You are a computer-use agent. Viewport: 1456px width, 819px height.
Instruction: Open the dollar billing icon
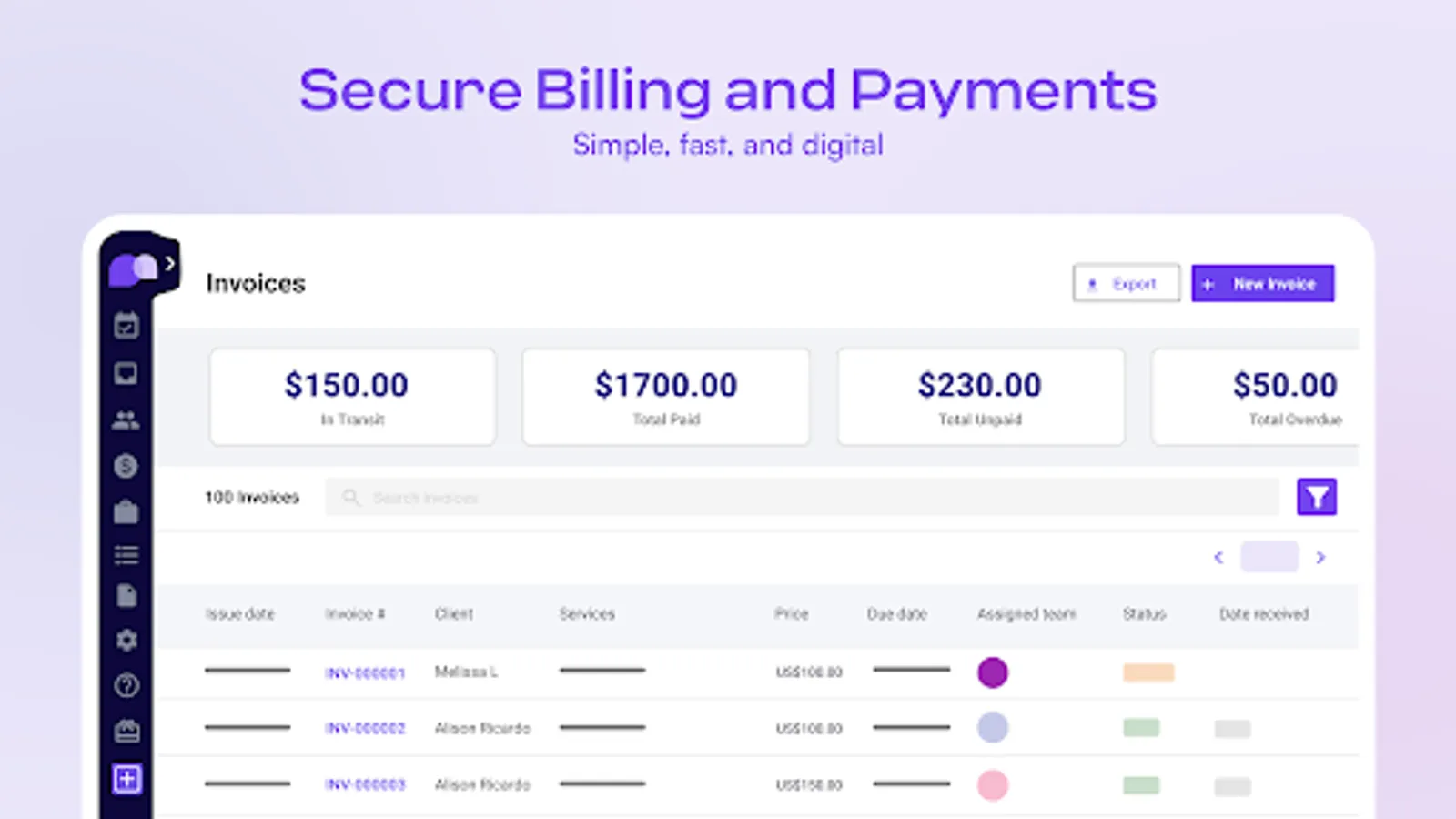(x=126, y=466)
